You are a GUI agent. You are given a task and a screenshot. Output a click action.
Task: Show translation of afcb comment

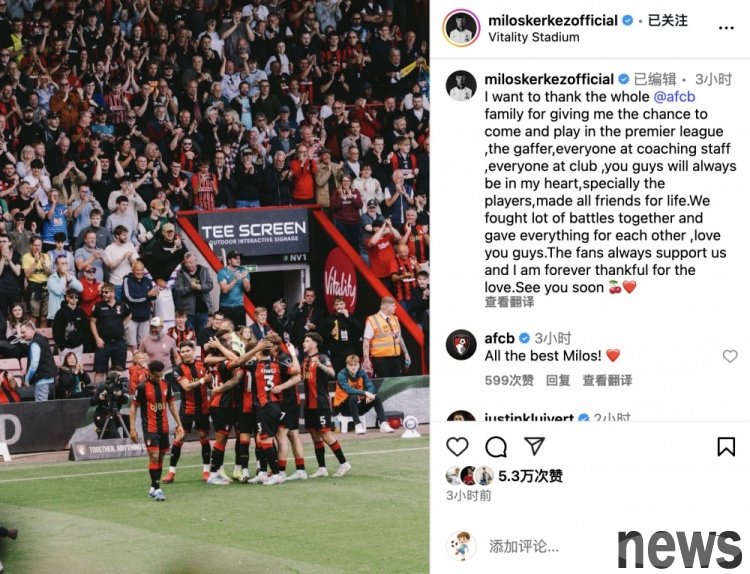coord(607,380)
